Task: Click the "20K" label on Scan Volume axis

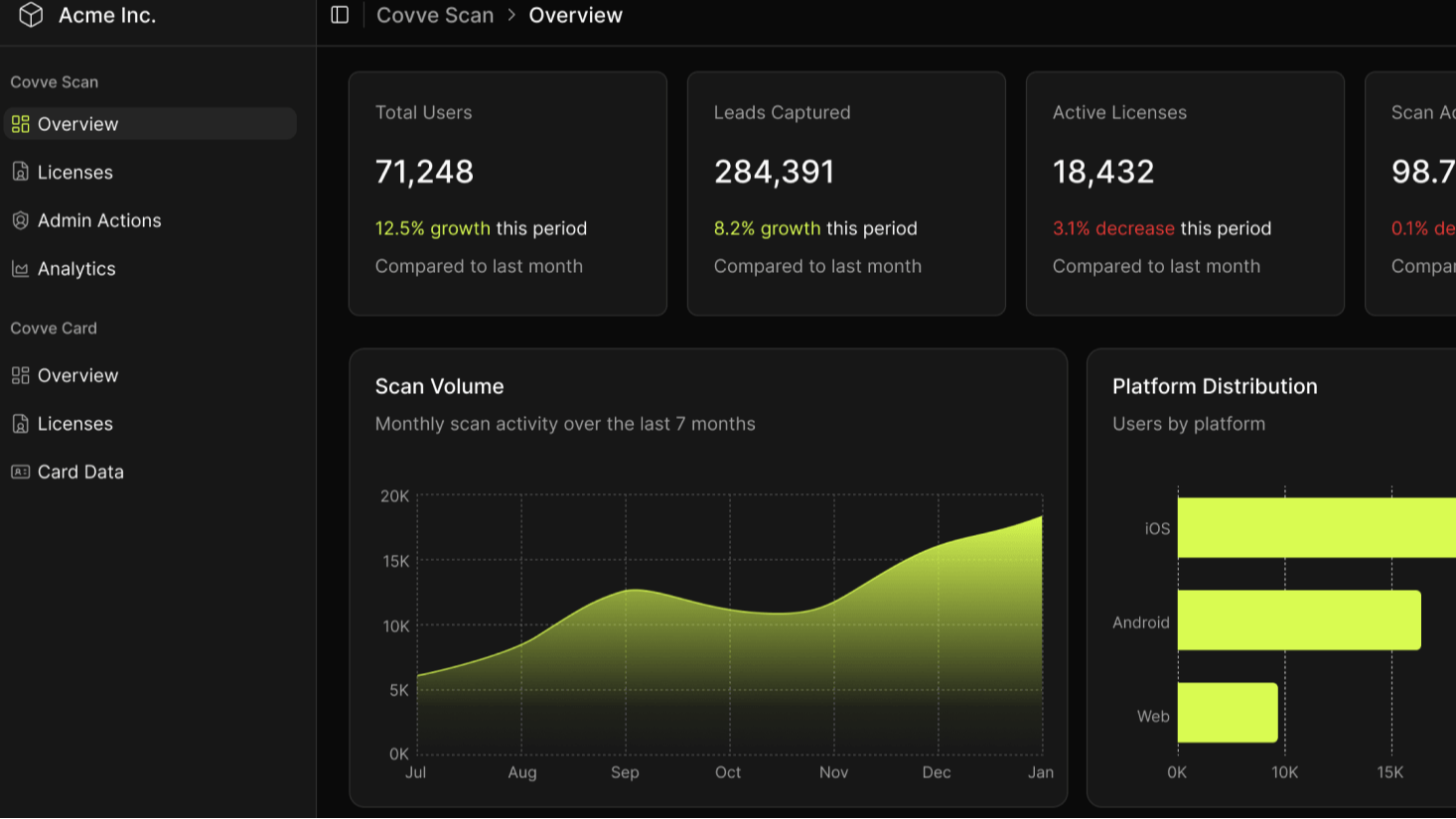Action: 395,496
